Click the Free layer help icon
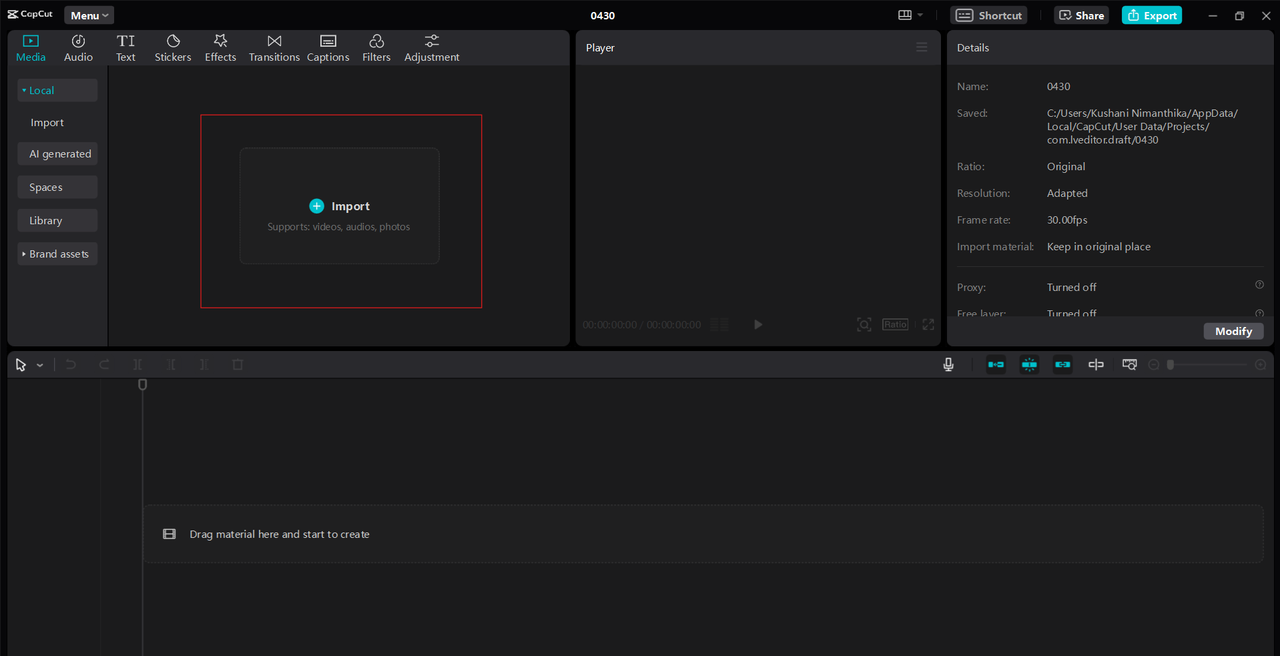Image resolution: width=1280 pixels, height=656 pixels. click(1259, 313)
